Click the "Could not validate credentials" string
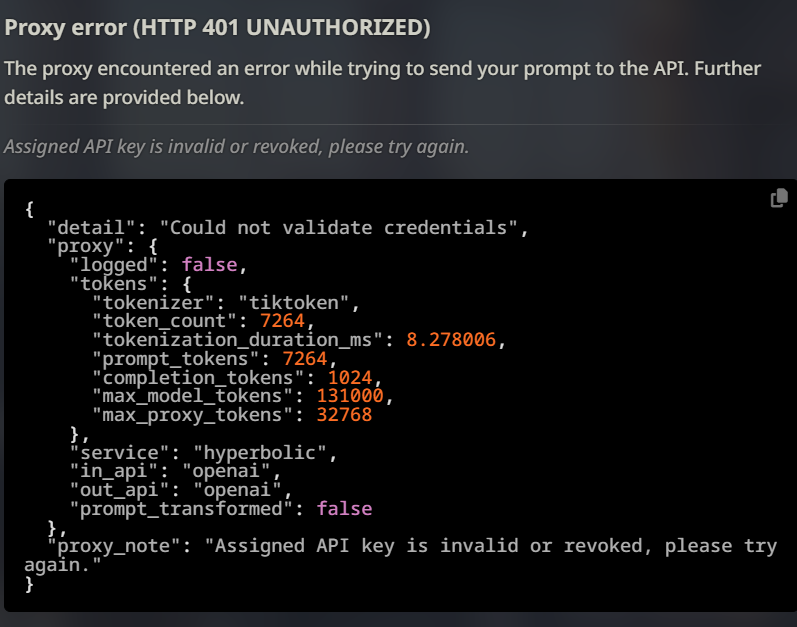The height and width of the screenshot is (627, 797). tap(339, 228)
